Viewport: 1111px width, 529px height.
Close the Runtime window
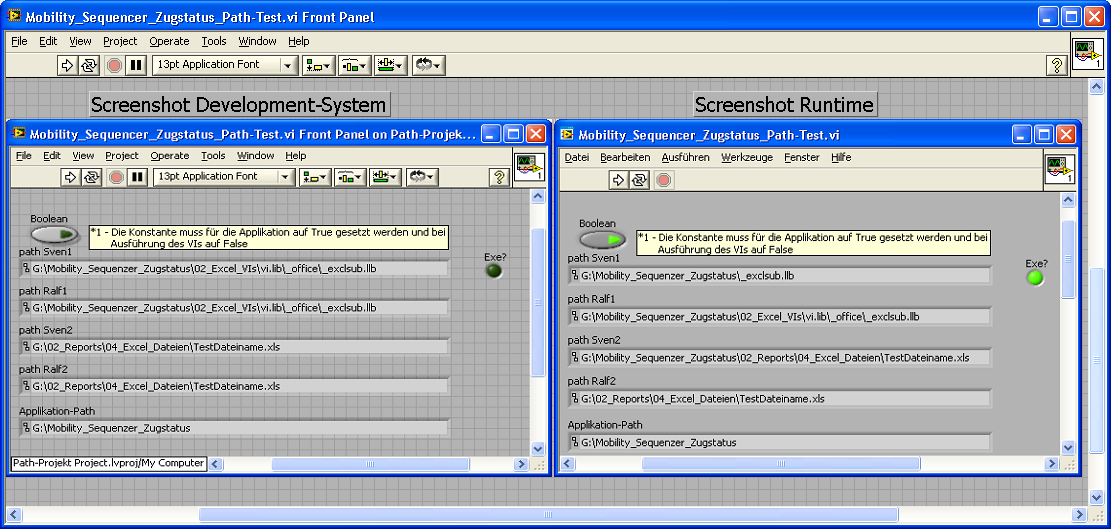pos(1066,135)
